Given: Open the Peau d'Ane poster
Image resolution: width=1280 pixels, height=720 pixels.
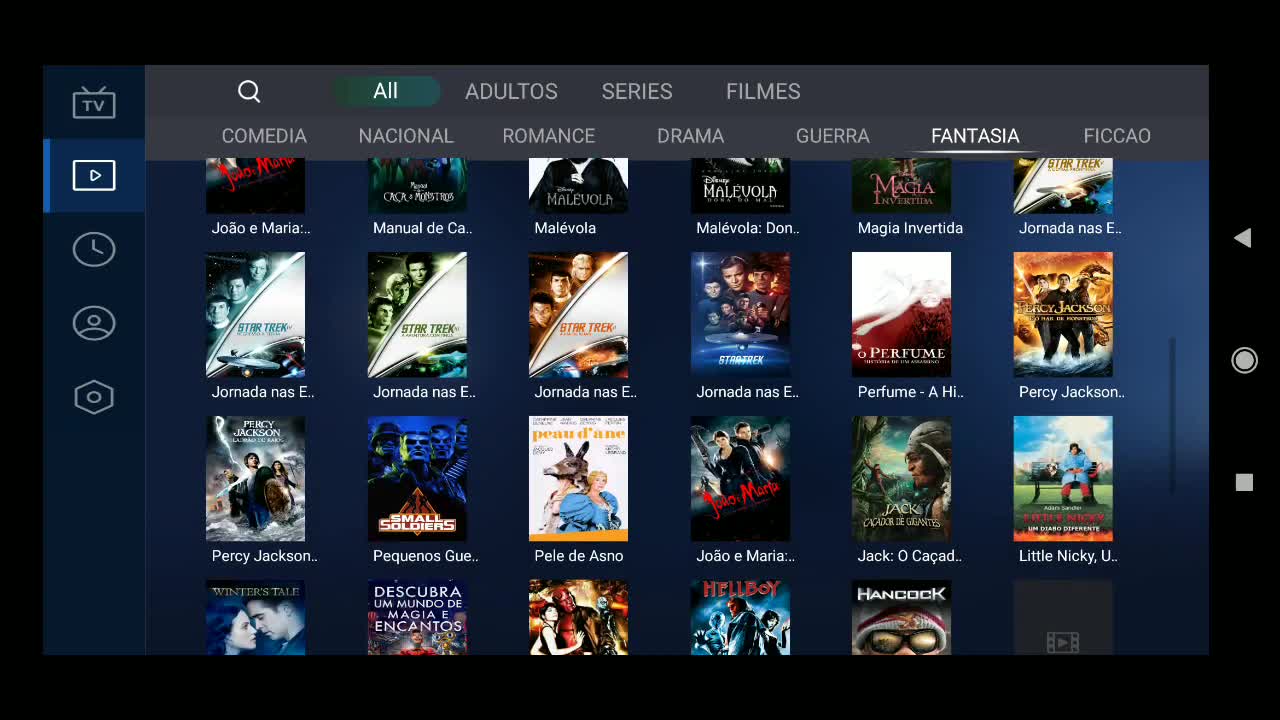Looking at the screenshot, I should [578, 479].
